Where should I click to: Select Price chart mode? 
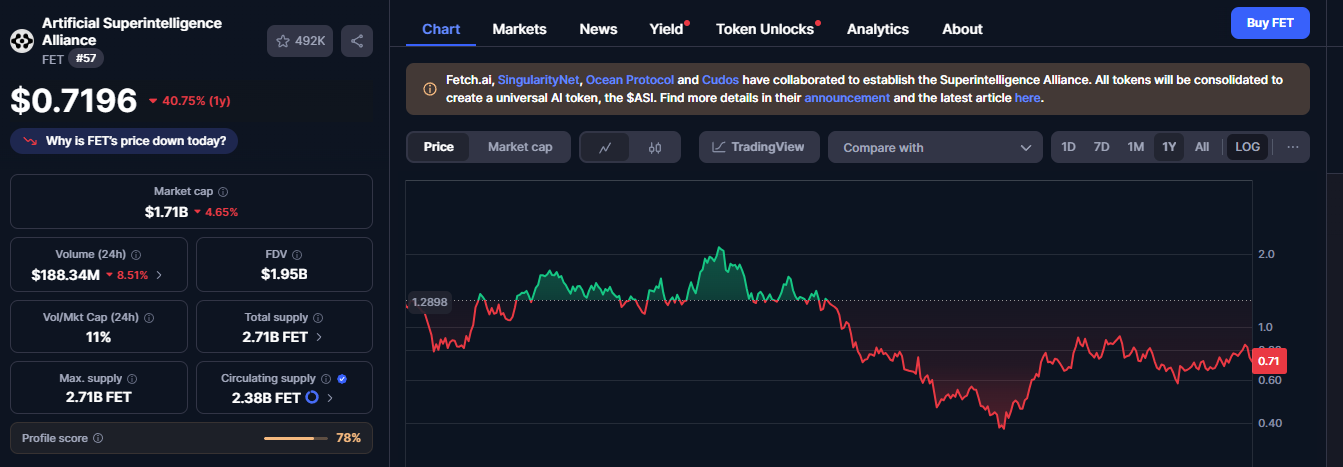(439, 147)
